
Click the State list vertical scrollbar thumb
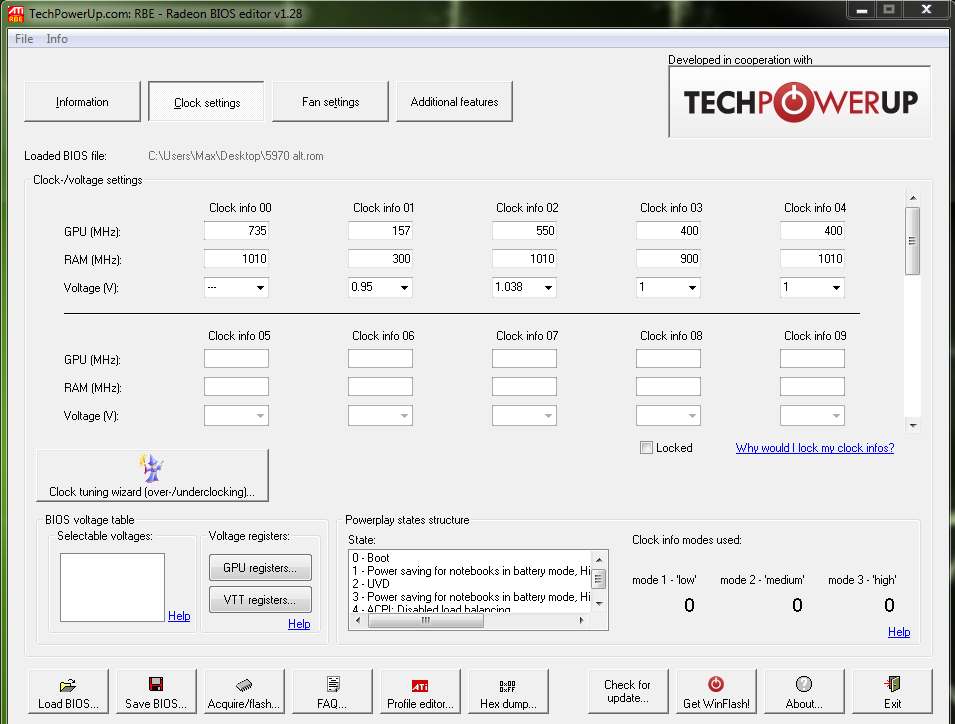tap(599, 578)
